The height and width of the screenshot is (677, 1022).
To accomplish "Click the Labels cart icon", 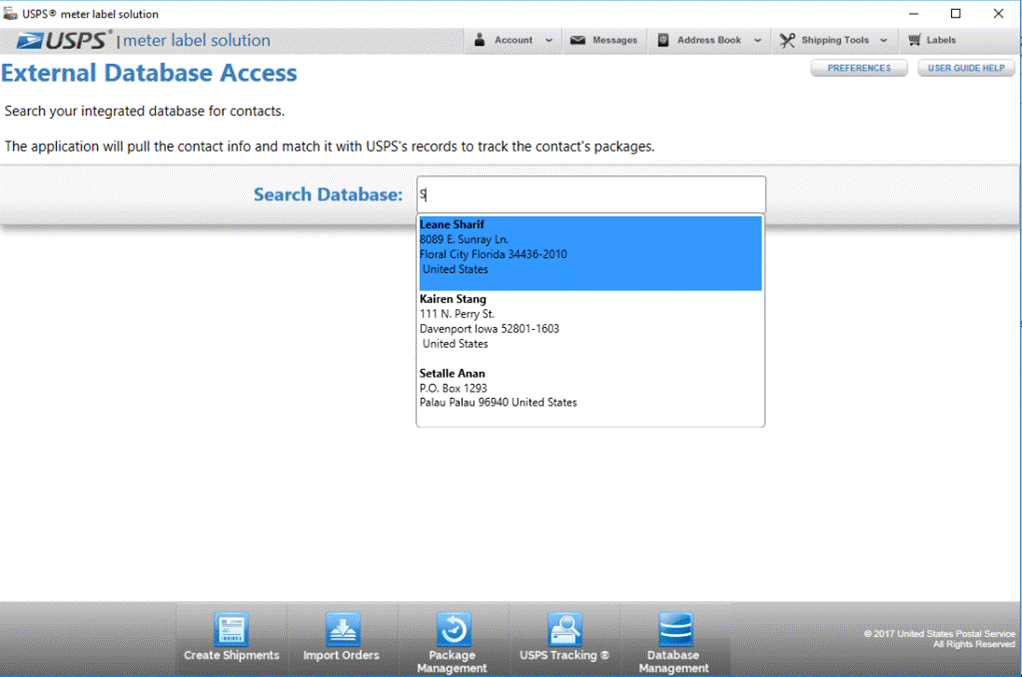I will pos(914,40).
